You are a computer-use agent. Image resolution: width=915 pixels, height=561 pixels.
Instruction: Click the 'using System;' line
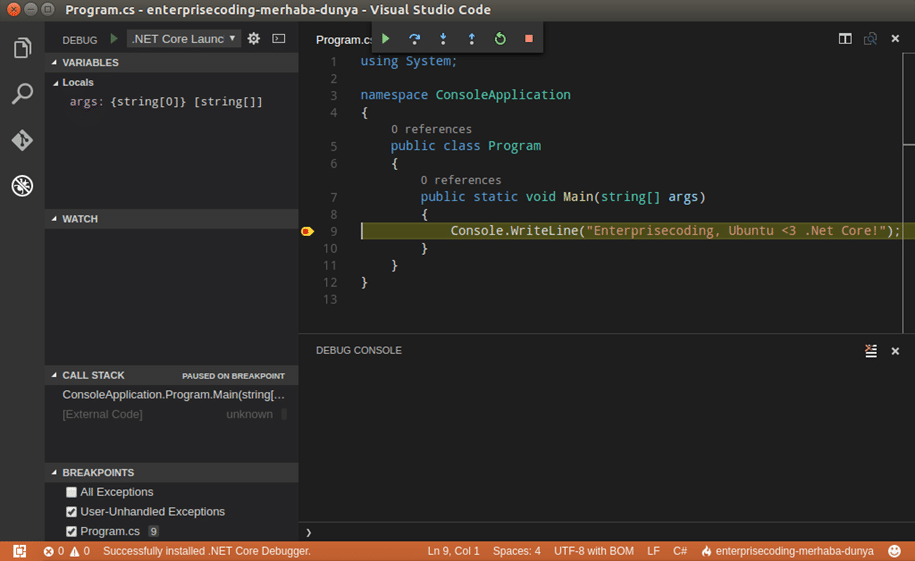(408, 61)
